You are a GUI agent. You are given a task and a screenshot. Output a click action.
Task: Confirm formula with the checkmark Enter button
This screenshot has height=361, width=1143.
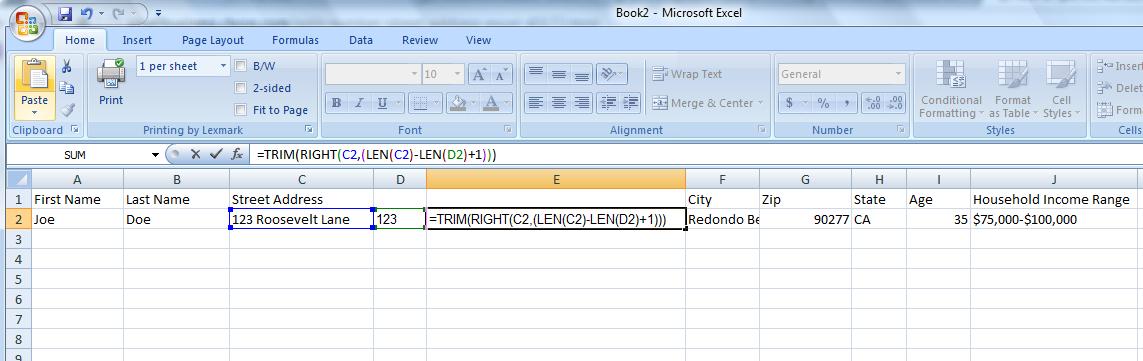tap(216, 155)
